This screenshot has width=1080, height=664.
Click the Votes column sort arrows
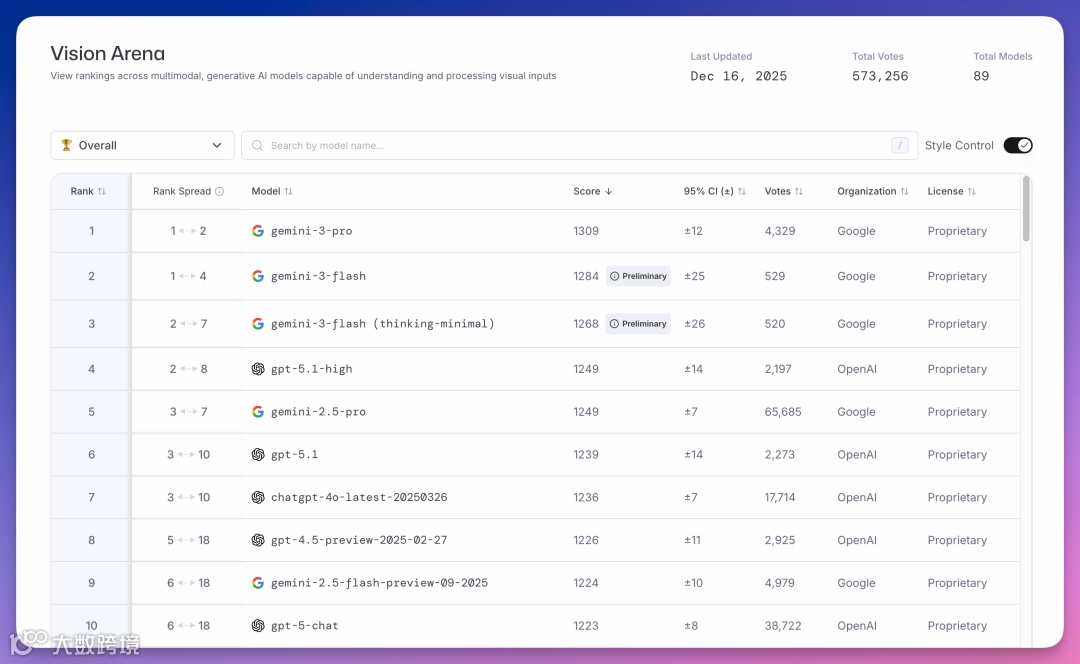[x=799, y=191]
